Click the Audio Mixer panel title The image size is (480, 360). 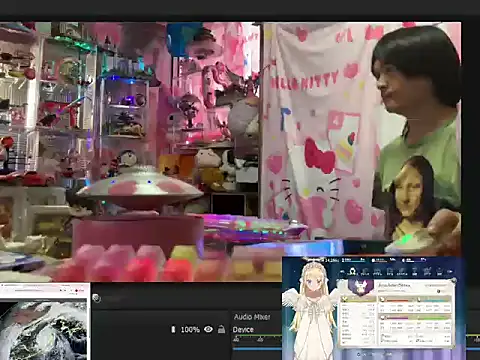coord(252,317)
